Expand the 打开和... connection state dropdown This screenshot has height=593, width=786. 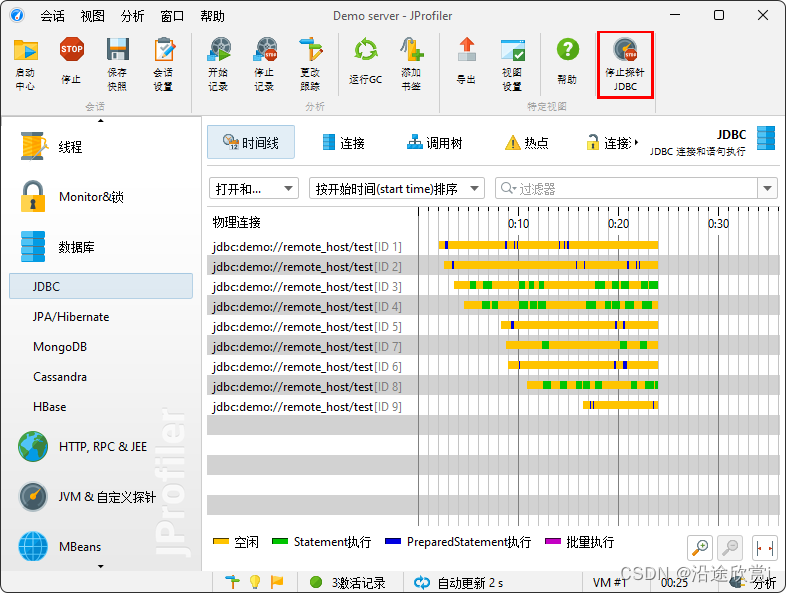click(254, 188)
